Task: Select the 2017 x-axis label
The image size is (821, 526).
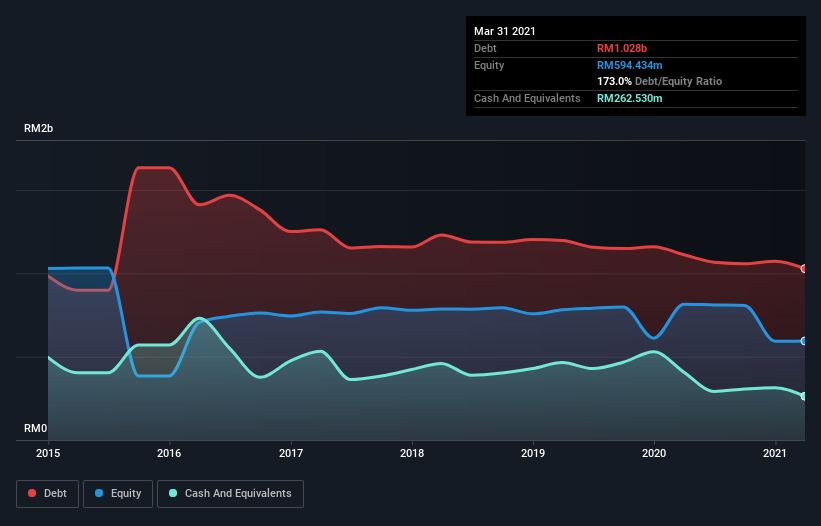Action: (x=291, y=453)
